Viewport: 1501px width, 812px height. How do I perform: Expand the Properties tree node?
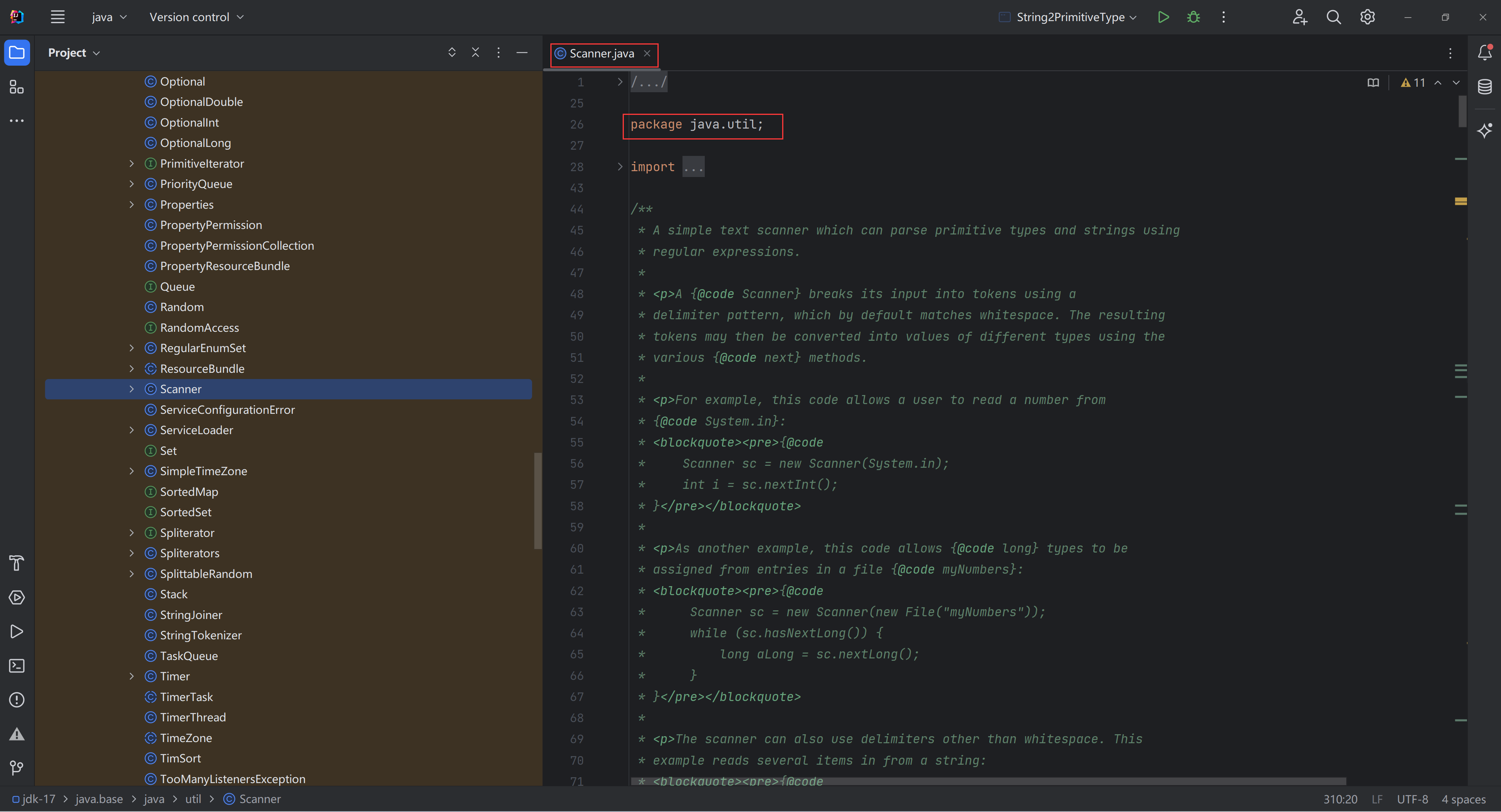[132, 204]
